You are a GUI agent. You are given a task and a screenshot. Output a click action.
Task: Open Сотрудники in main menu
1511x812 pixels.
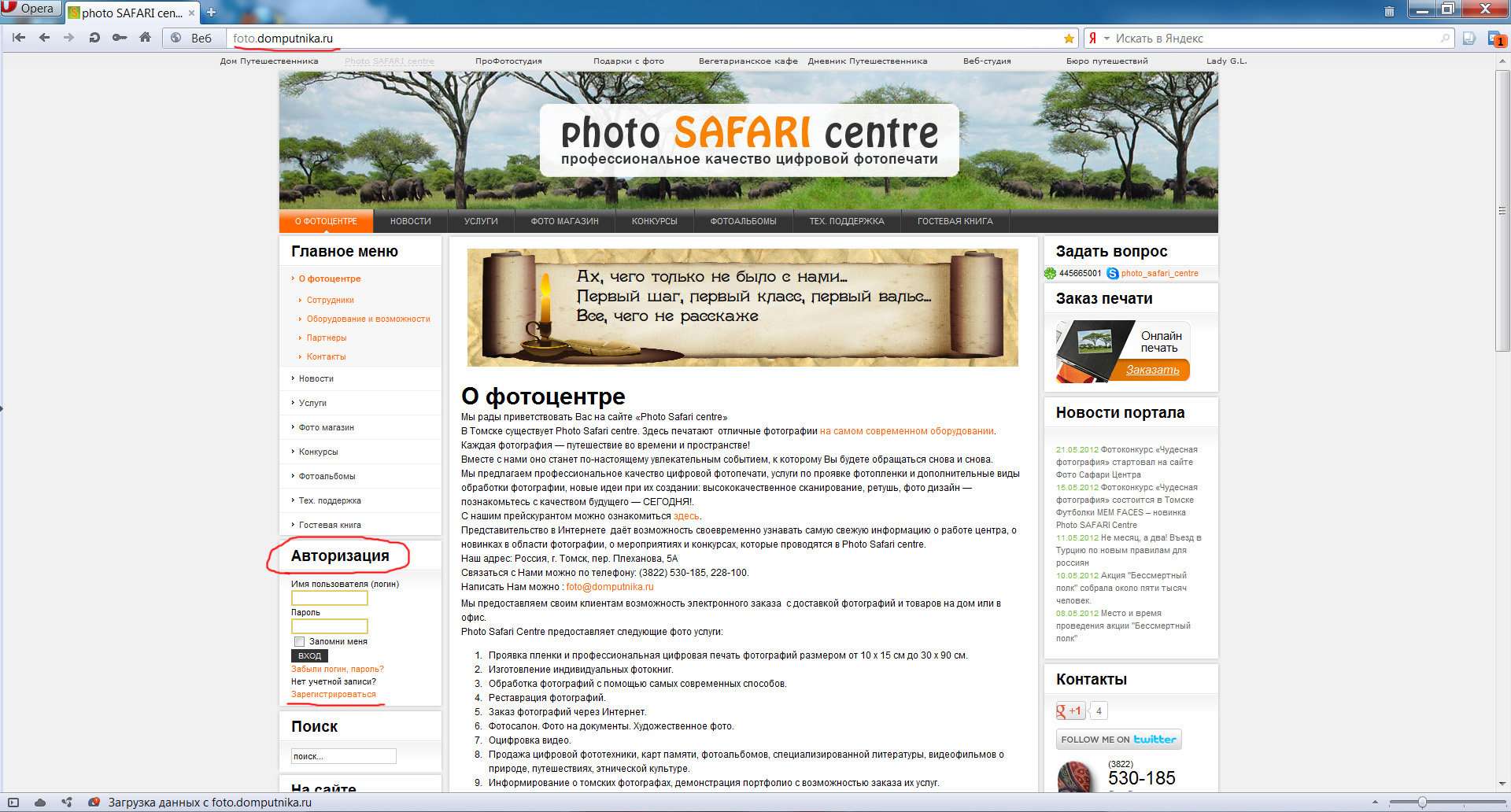coord(331,300)
